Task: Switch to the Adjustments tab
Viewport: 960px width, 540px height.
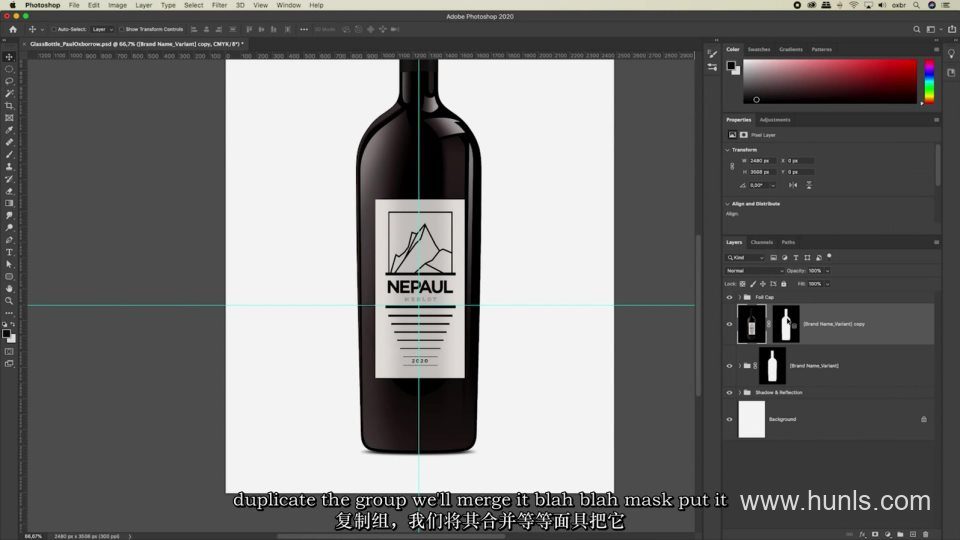Action: (774, 120)
